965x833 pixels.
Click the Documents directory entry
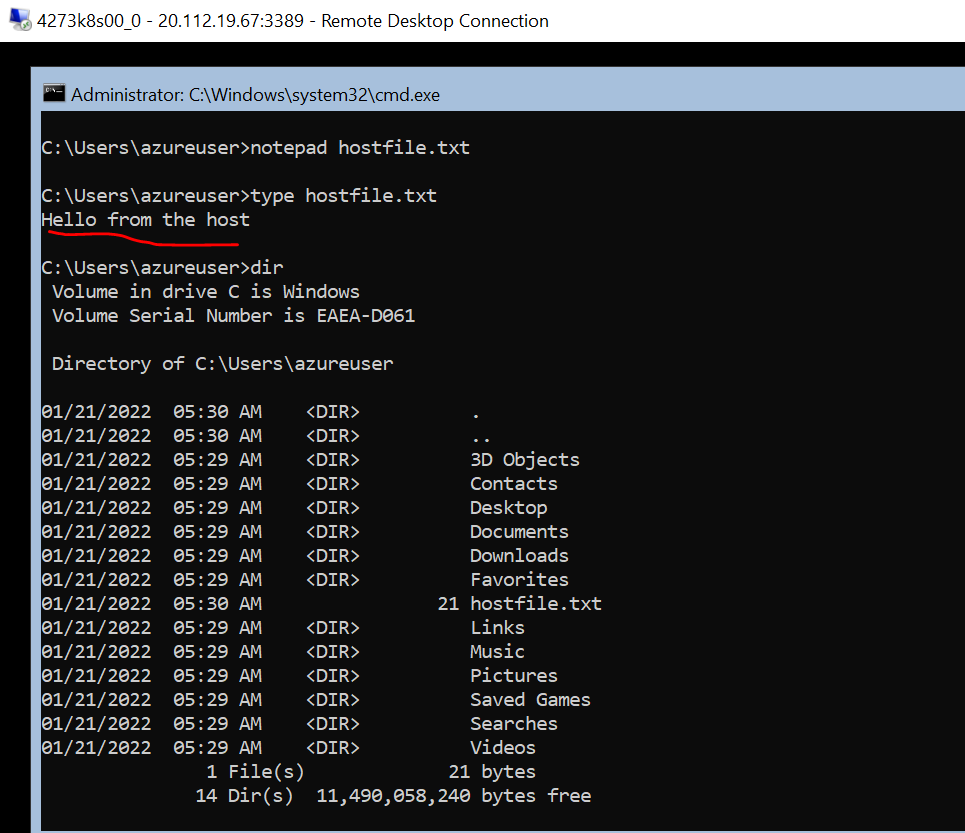pos(519,532)
